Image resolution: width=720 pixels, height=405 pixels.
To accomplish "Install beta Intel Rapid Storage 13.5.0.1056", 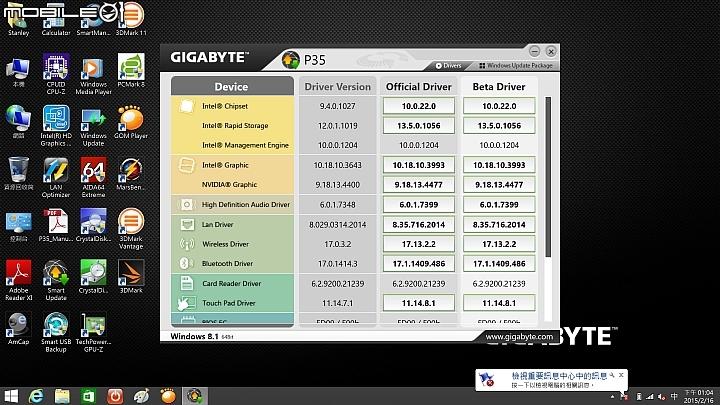I will pos(499,126).
